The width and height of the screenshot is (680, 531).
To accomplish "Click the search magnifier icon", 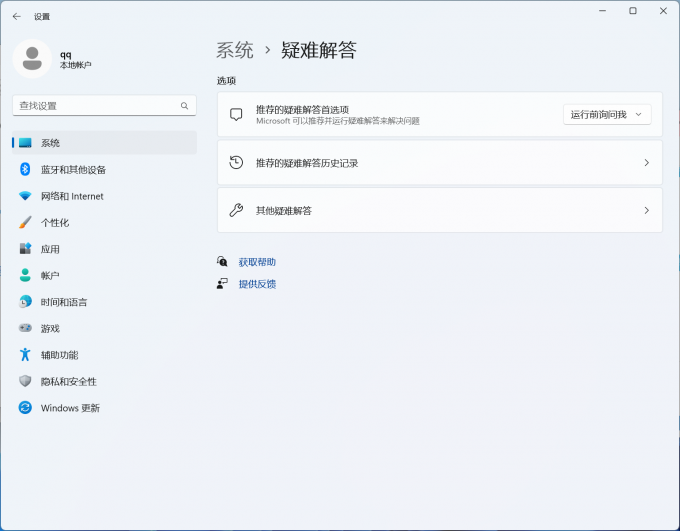I will [x=184, y=106].
